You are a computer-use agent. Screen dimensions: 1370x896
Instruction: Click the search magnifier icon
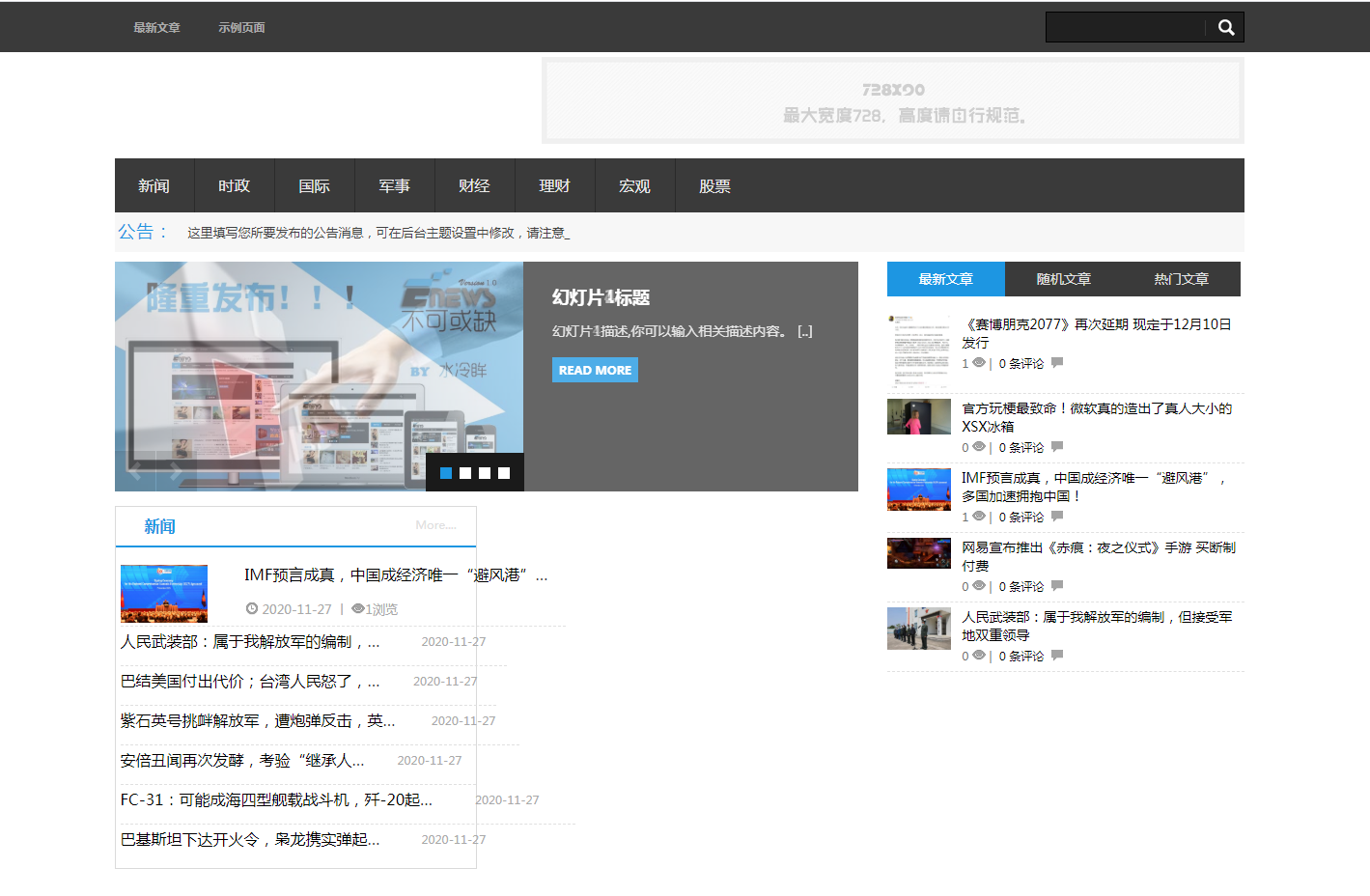pos(1225,27)
